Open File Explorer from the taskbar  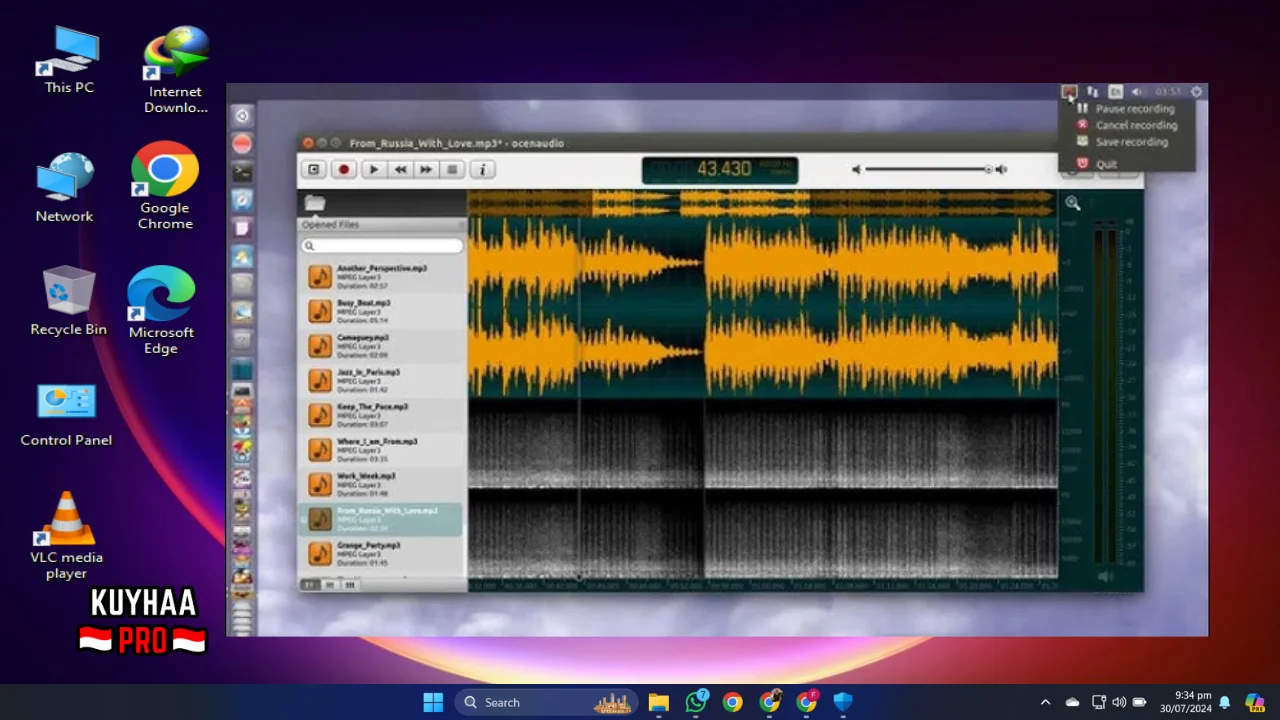[658, 702]
